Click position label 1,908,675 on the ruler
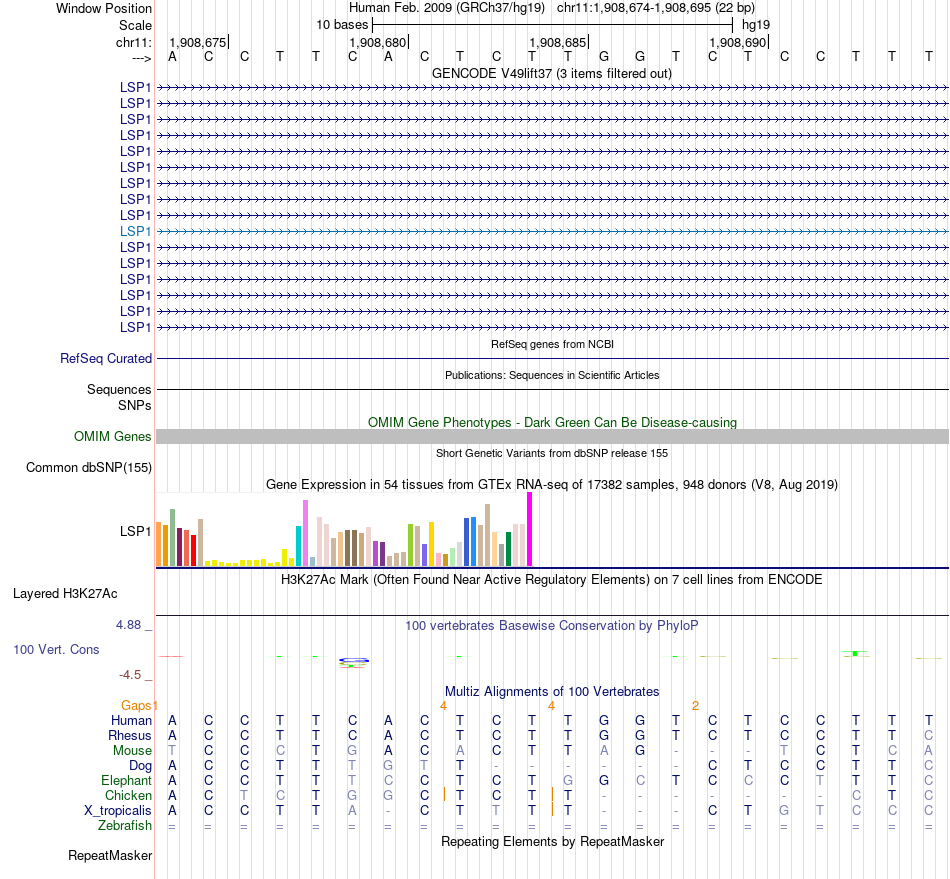Image resolution: width=950 pixels, height=879 pixels. pos(198,42)
